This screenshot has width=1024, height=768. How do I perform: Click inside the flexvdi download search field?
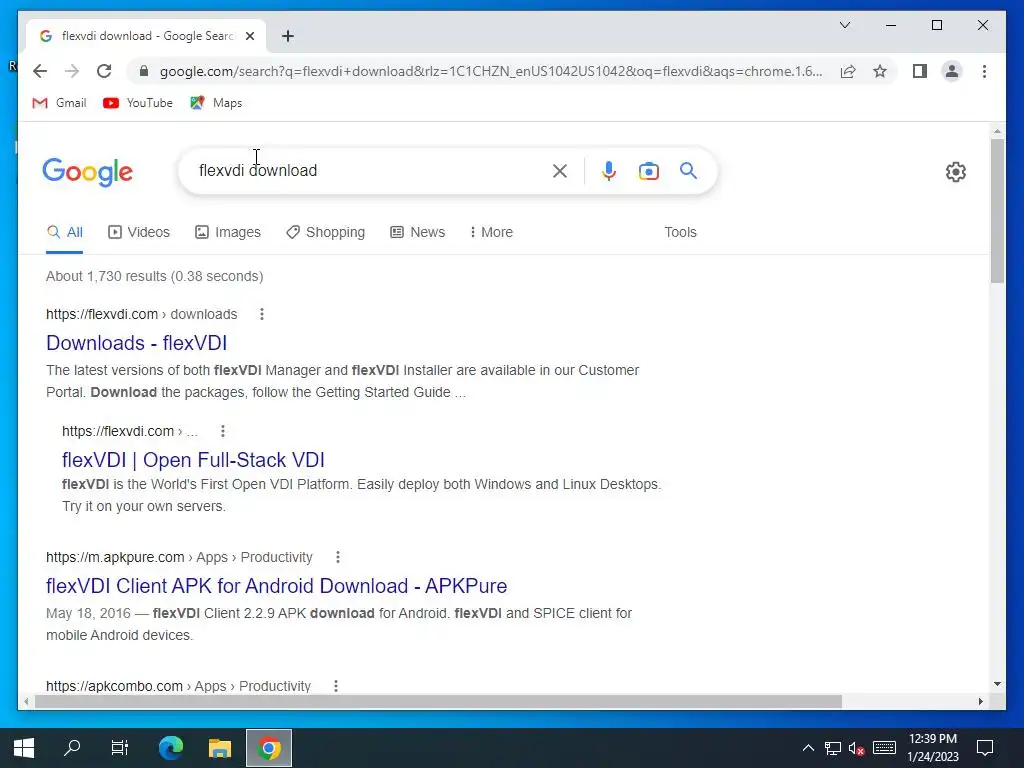[372, 170]
